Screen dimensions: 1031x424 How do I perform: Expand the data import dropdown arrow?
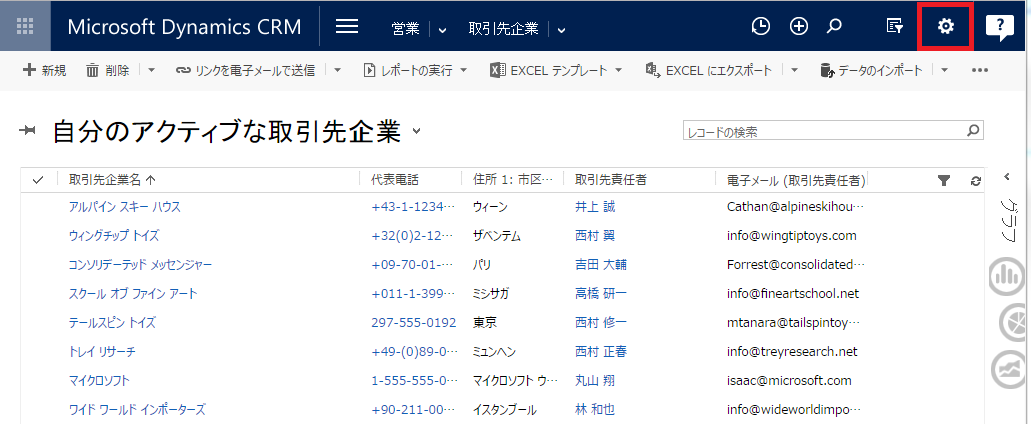[x=944, y=70]
